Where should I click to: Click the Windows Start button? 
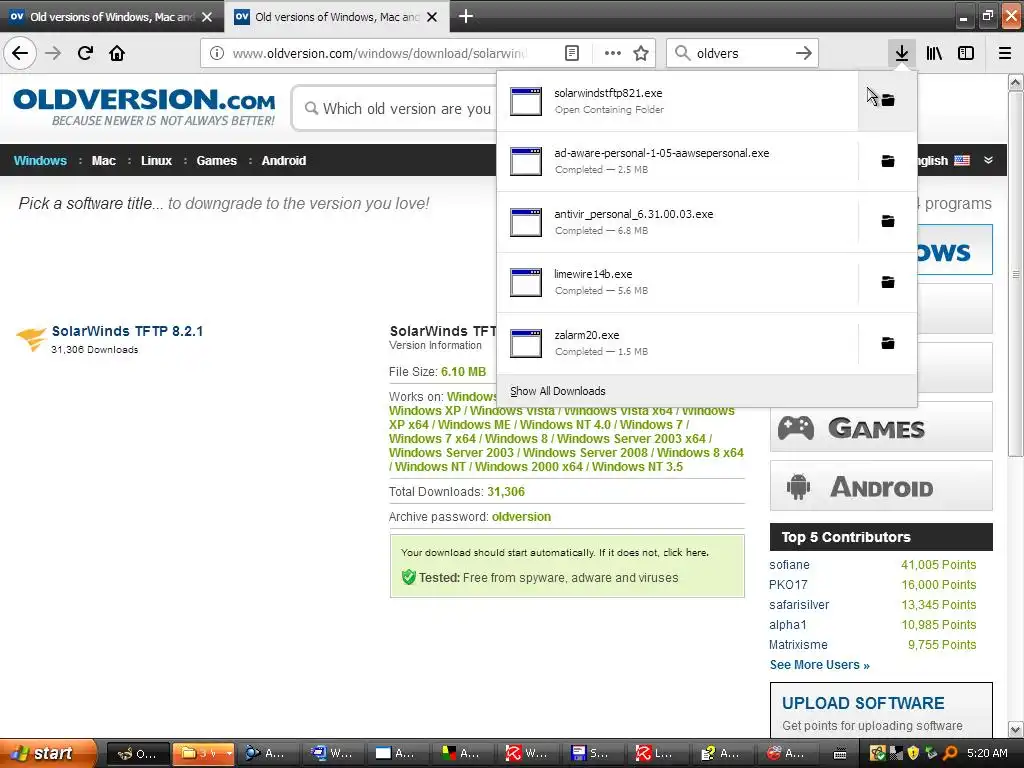pyautogui.click(x=48, y=753)
